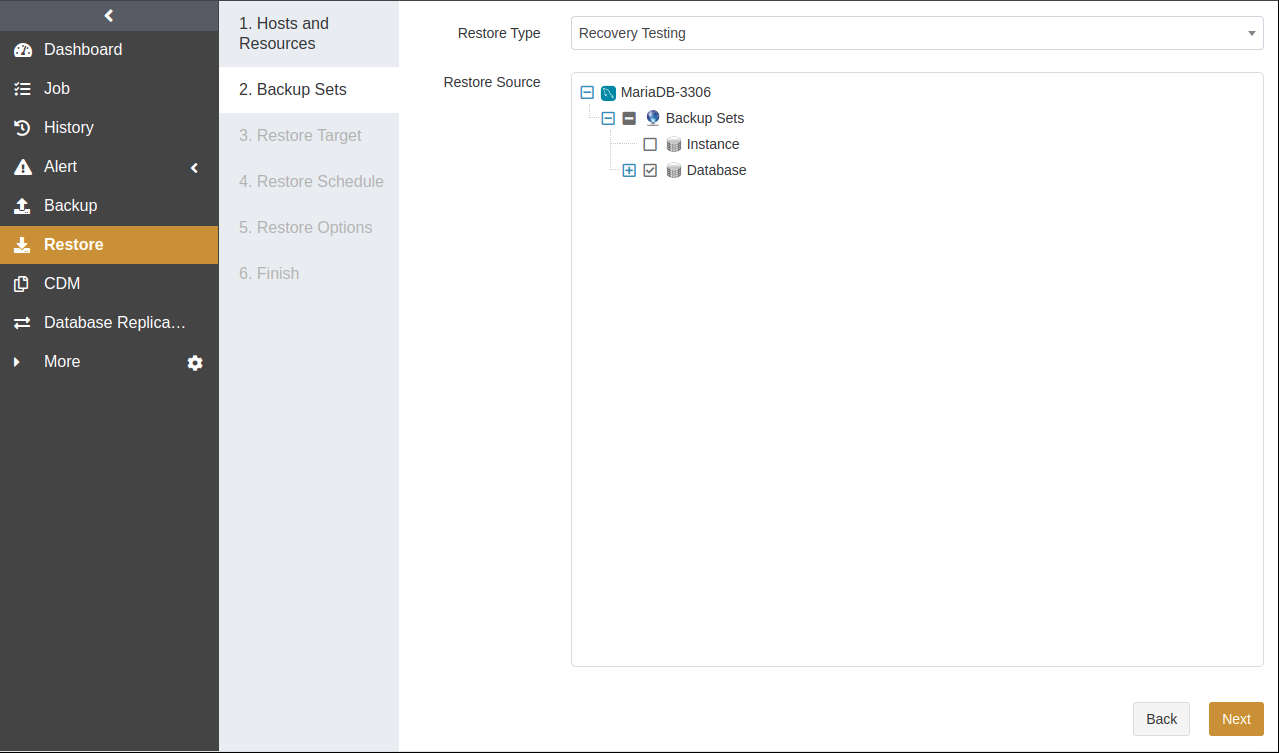Viewport: 1279px width, 753px height.
Task: Select step 3 Restore Target
Action: point(309,136)
